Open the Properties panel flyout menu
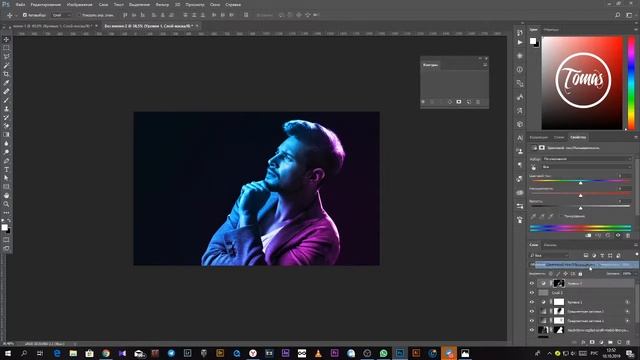 pyautogui.click(x=636, y=137)
